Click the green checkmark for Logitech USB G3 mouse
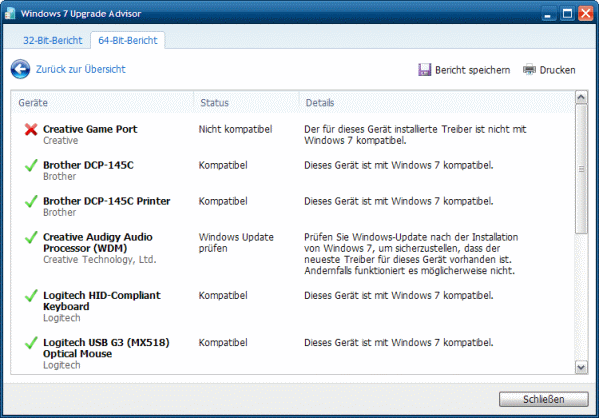Screen dimensions: 599x418 tap(31, 343)
